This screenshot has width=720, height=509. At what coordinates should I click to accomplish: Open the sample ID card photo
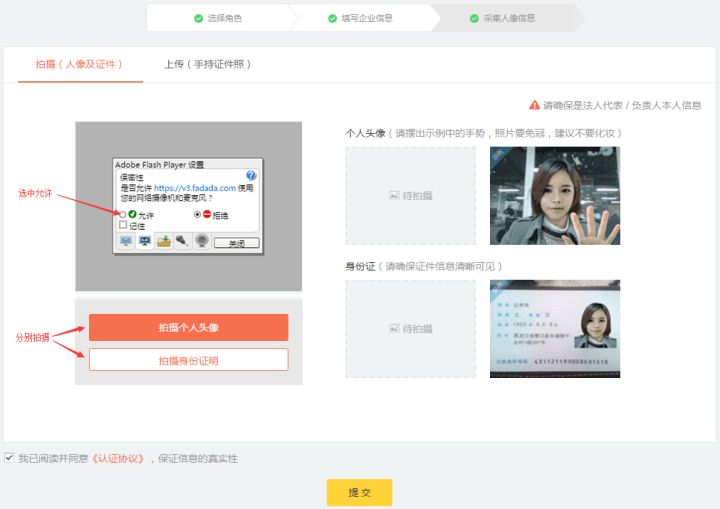[555, 329]
